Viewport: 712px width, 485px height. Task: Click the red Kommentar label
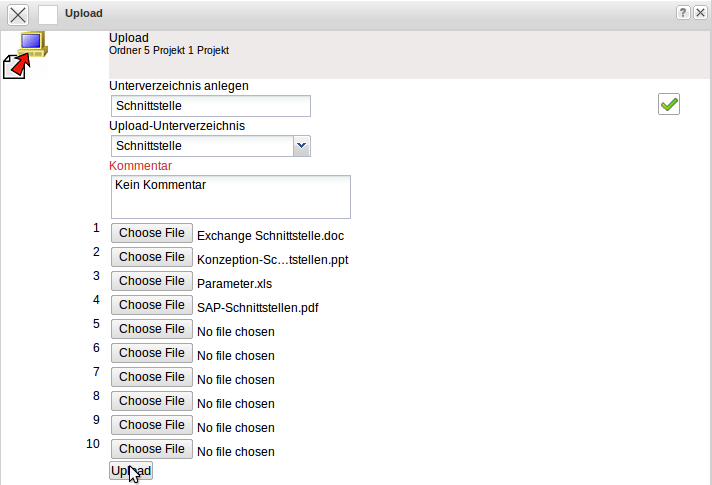(140, 165)
